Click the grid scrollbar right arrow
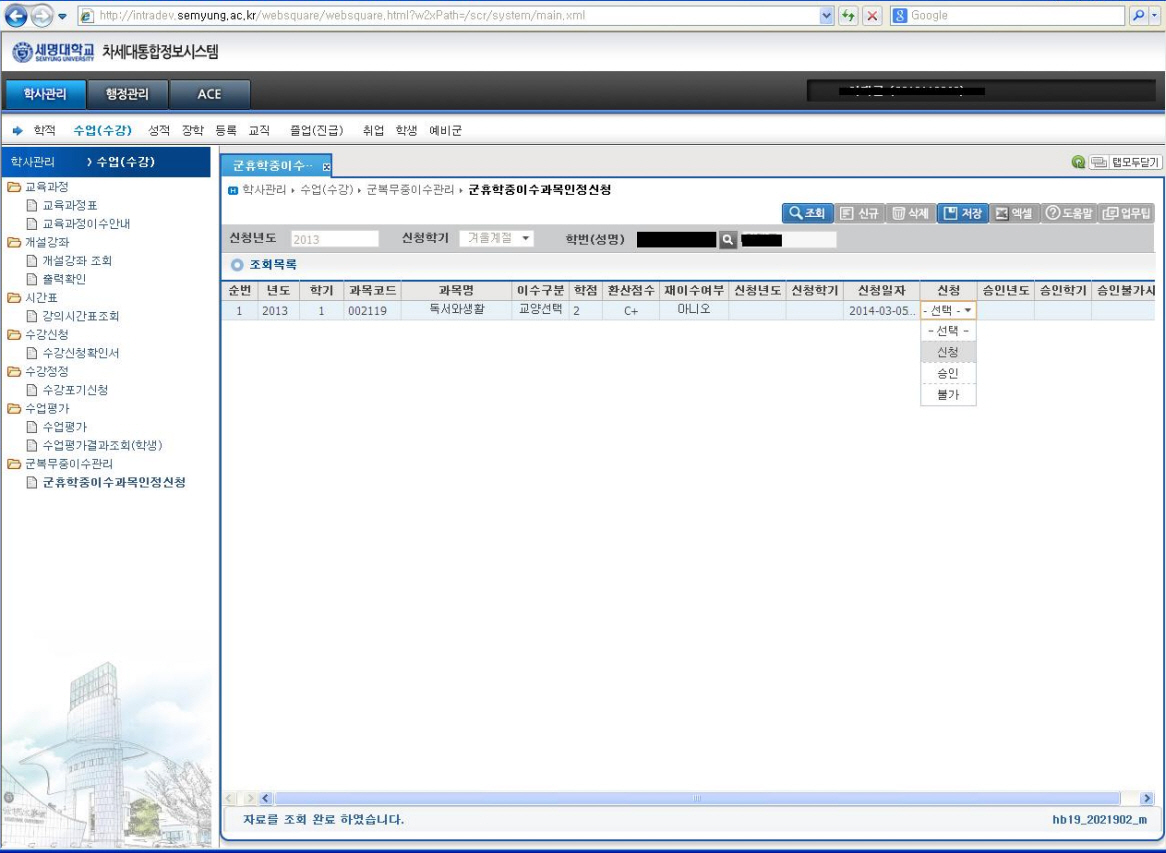The image size is (1166, 853). [x=1147, y=799]
